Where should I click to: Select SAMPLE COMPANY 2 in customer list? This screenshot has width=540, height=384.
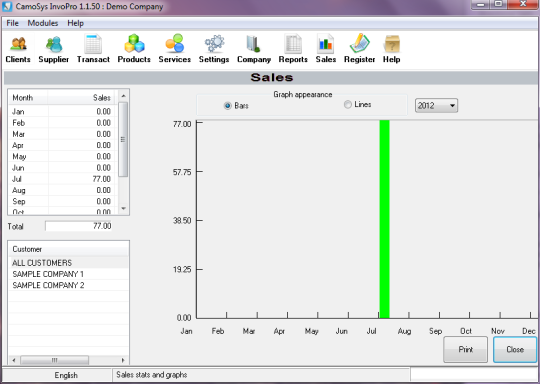pos(69,285)
